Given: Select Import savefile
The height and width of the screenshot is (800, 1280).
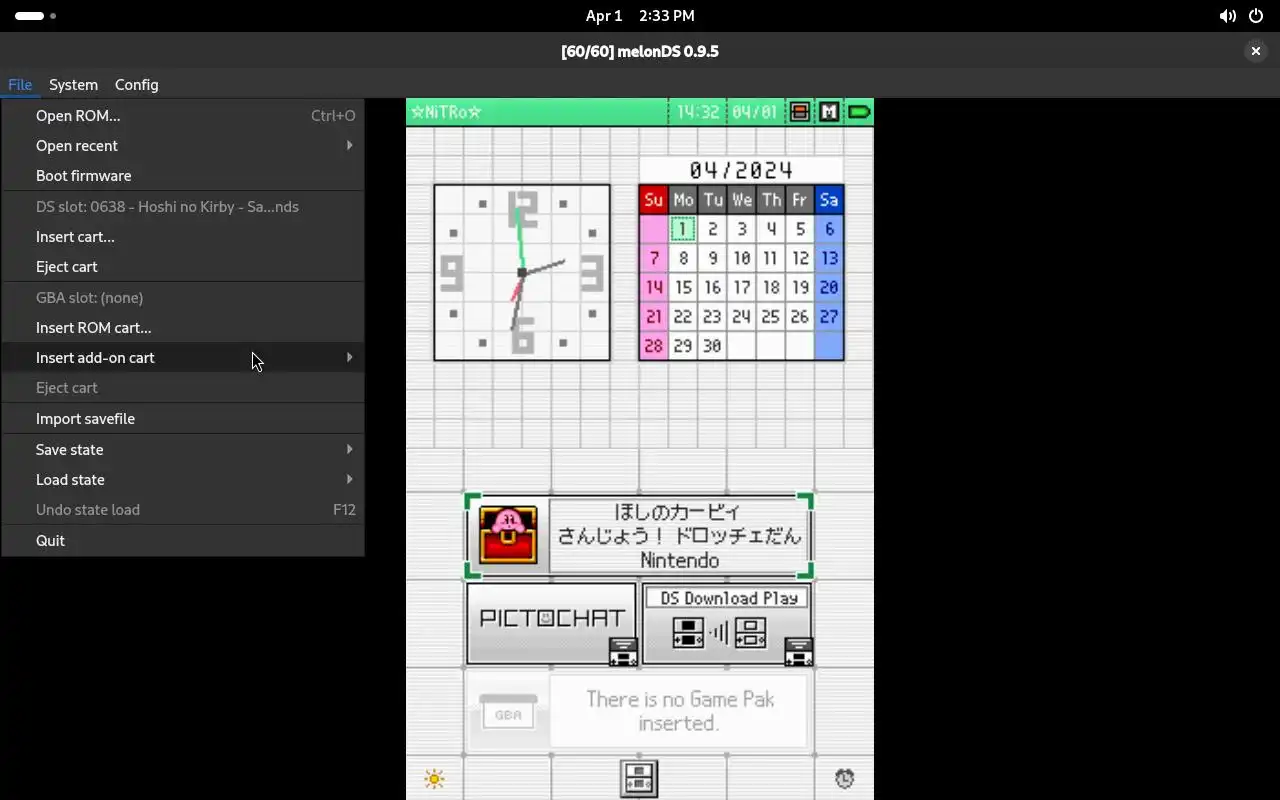Looking at the screenshot, I should point(182,419).
